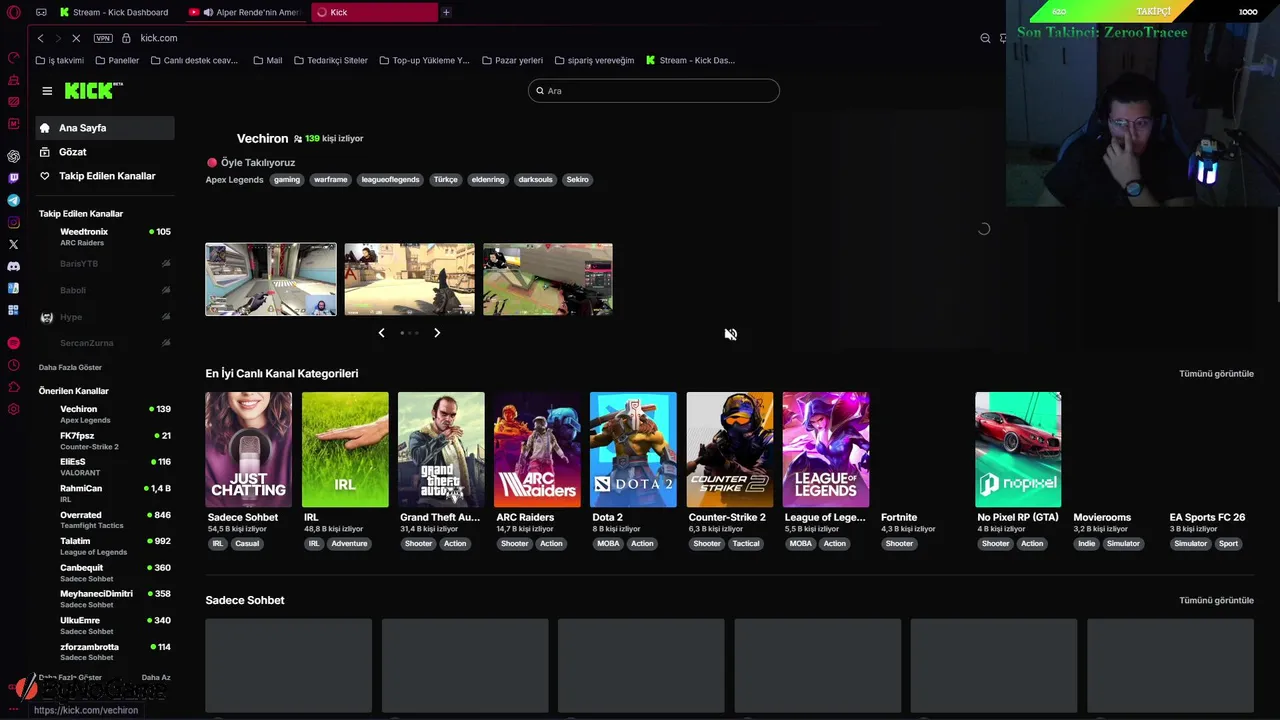Open the Just Chatting category card
Screen dimensions: 1280x720
[248, 450]
